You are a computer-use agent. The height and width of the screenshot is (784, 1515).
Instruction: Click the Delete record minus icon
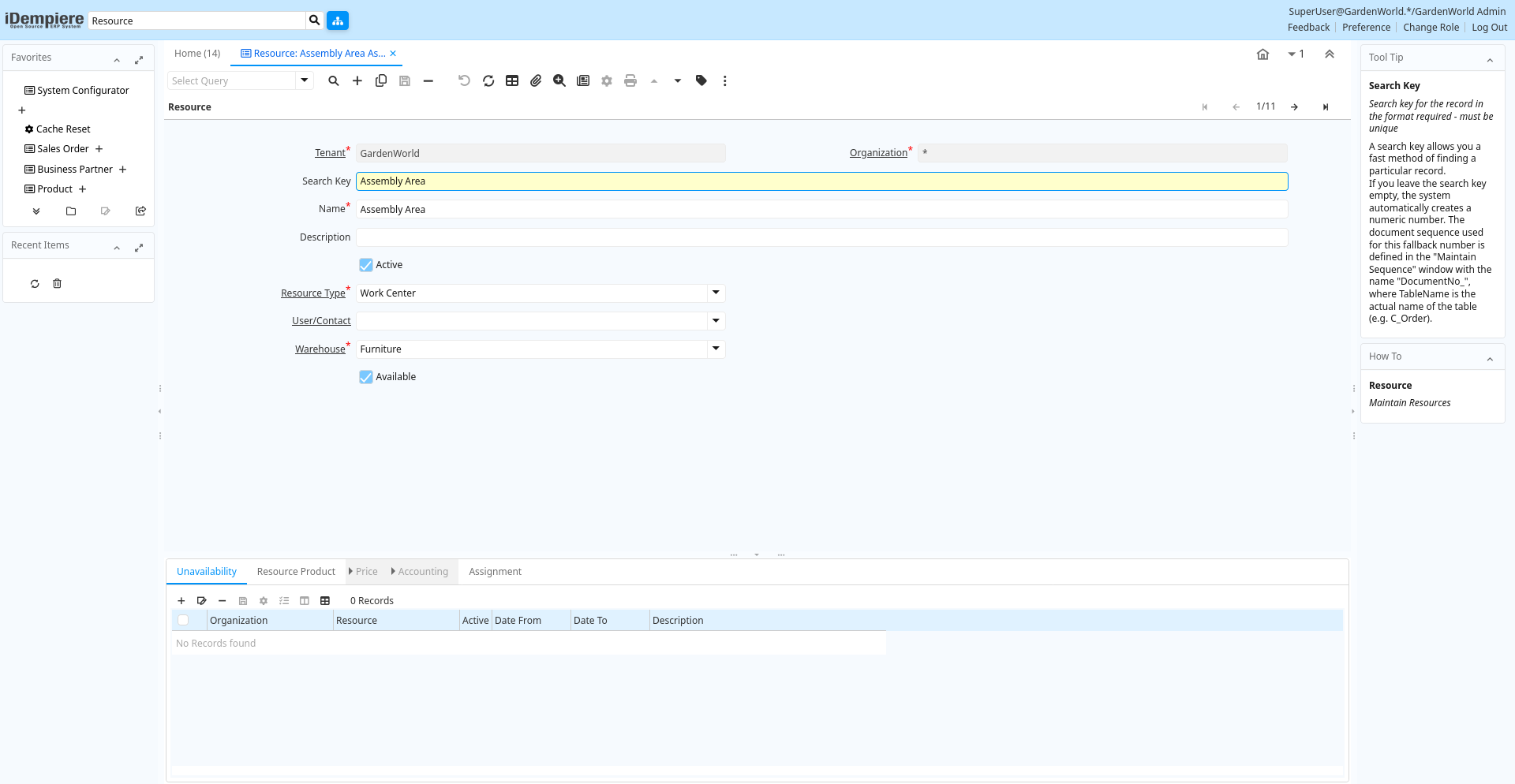click(x=428, y=81)
